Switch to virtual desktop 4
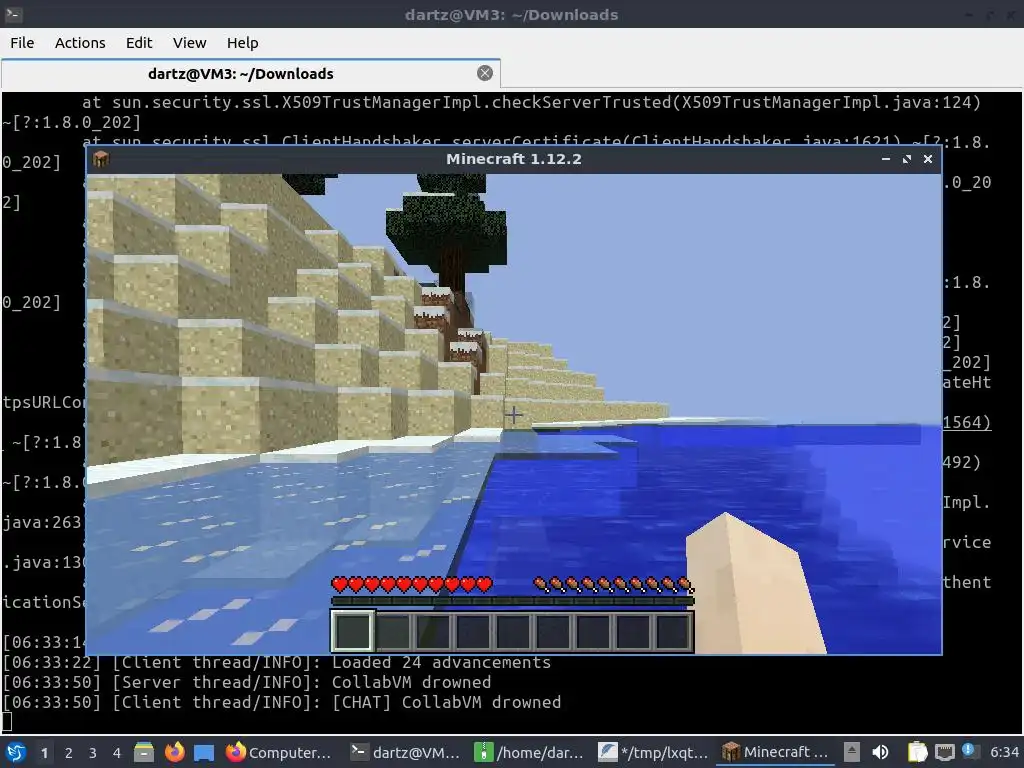Image resolution: width=1024 pixels, height=768 pixels. [x=117, y=752]
